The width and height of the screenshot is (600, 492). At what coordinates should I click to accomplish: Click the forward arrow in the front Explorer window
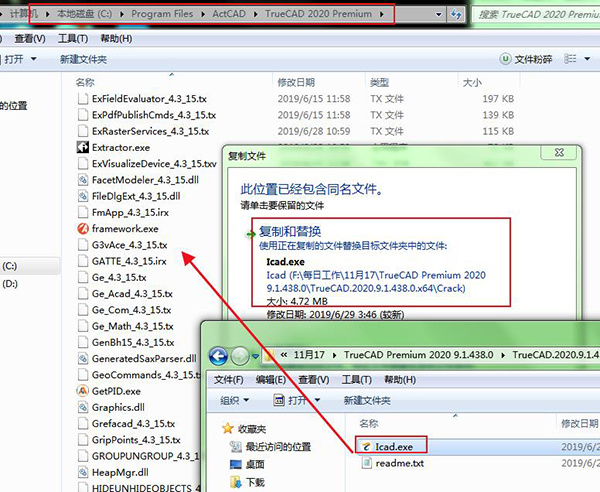[240, 356]
